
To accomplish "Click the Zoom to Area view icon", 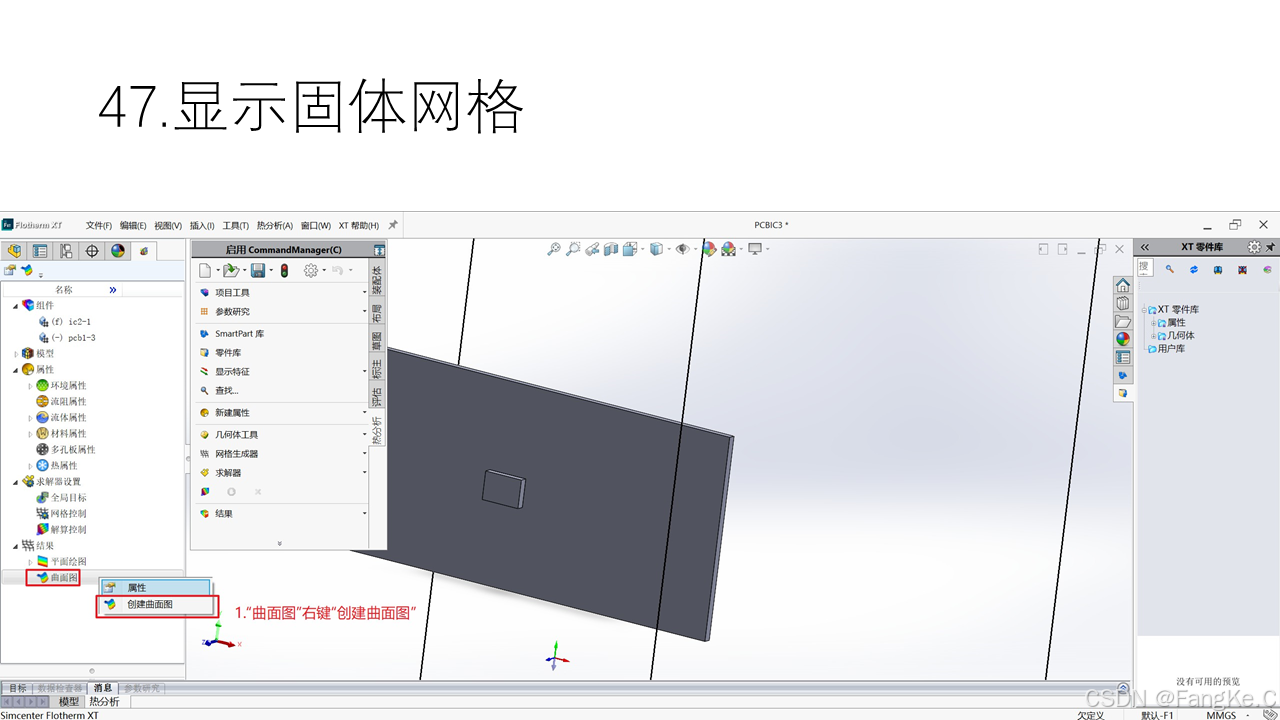I will coord(573,249).
